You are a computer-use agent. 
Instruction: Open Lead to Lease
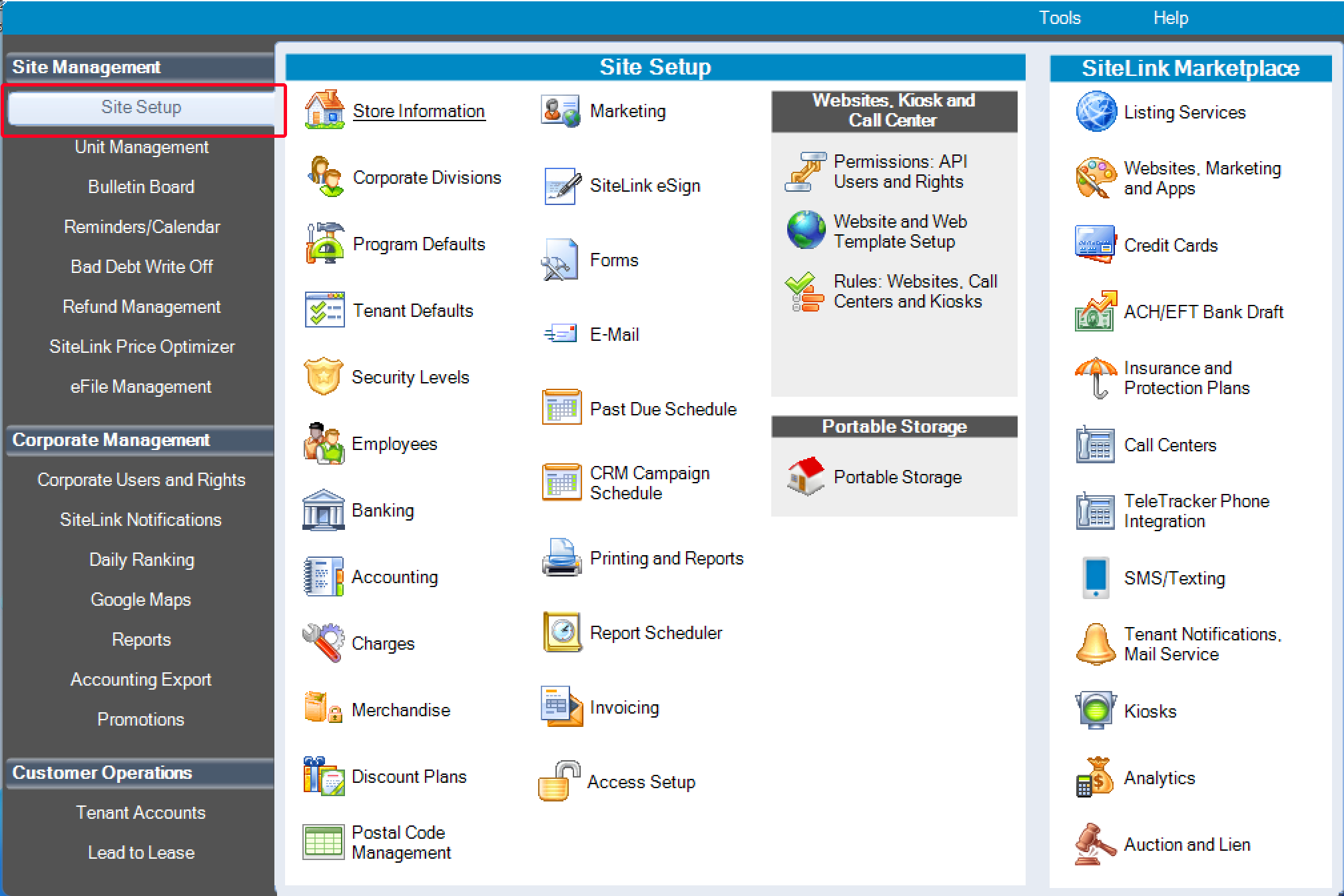pos(141,853)
